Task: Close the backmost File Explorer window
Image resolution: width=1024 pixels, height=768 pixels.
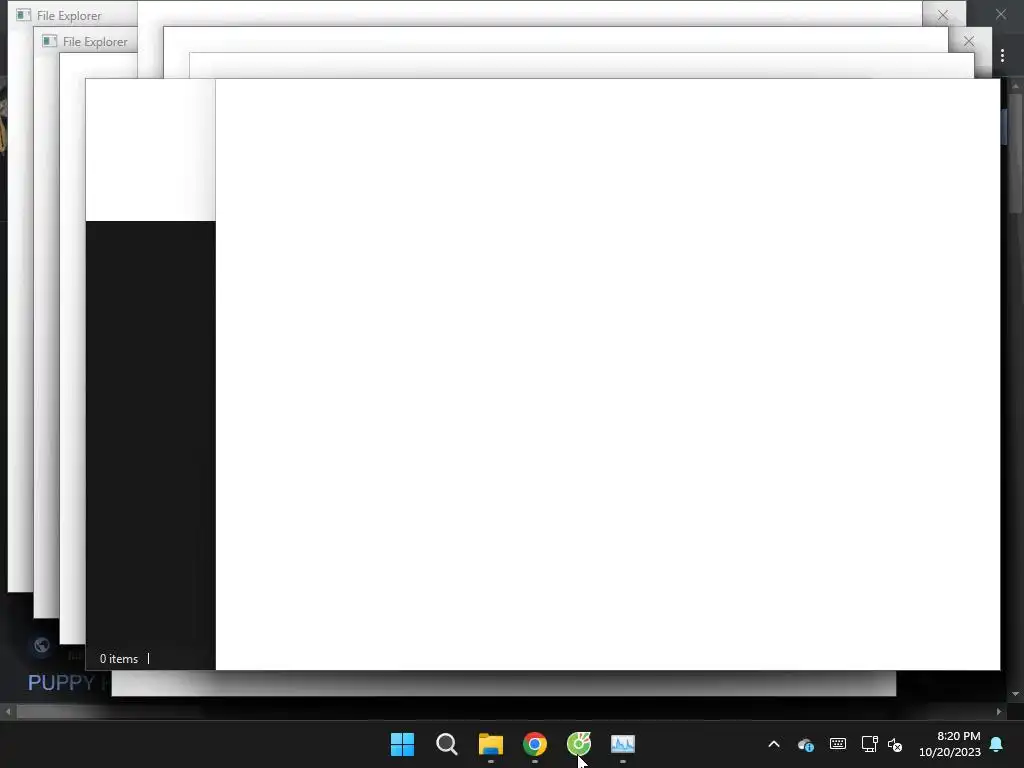Action: [942, 15]
